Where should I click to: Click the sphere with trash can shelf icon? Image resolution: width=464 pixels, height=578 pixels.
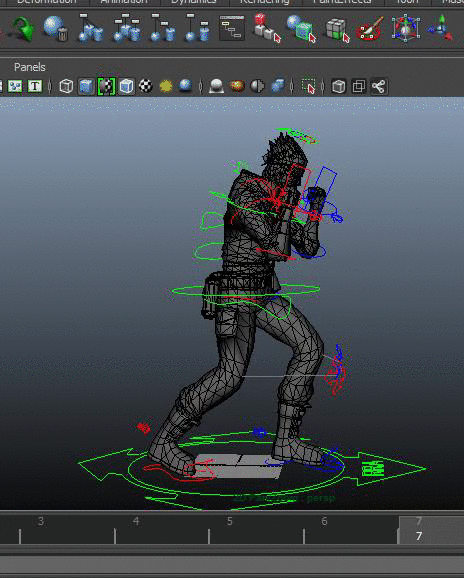coord(55,28)
